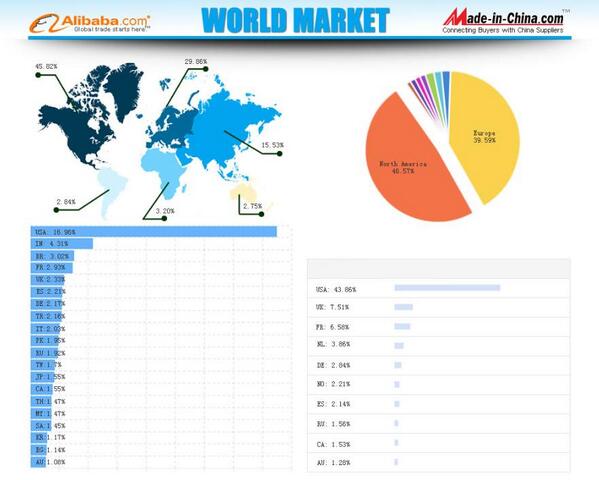Click the orange North America pie slice
The image size is (599, 480).
click(x=413, y=164)
